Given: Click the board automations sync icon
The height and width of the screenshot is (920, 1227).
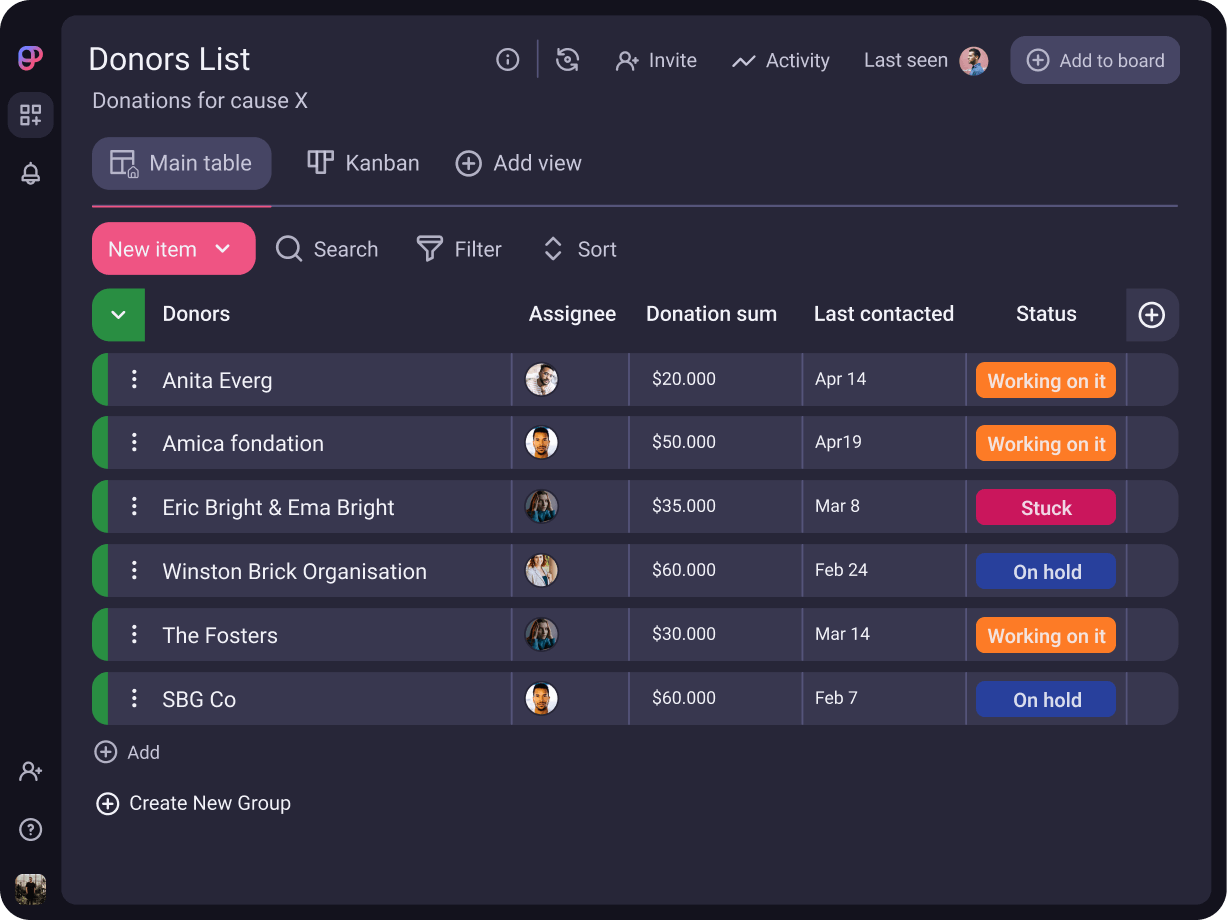Looking at the screenshot, I should [568, 60].
